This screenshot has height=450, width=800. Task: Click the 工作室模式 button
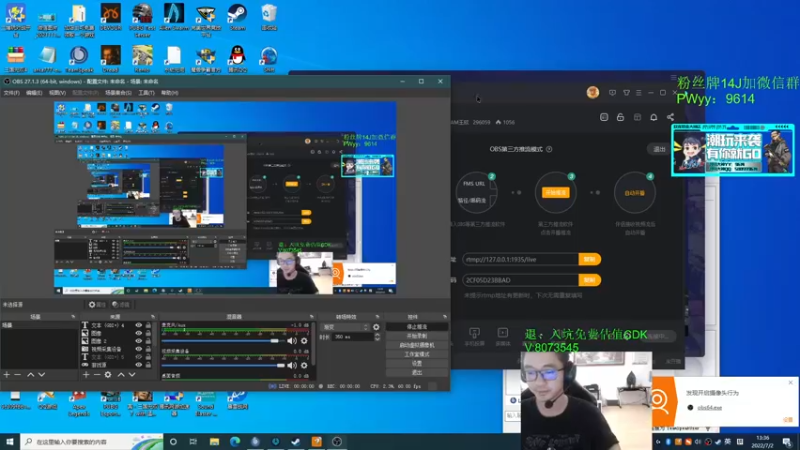click(x=417, y=354)
